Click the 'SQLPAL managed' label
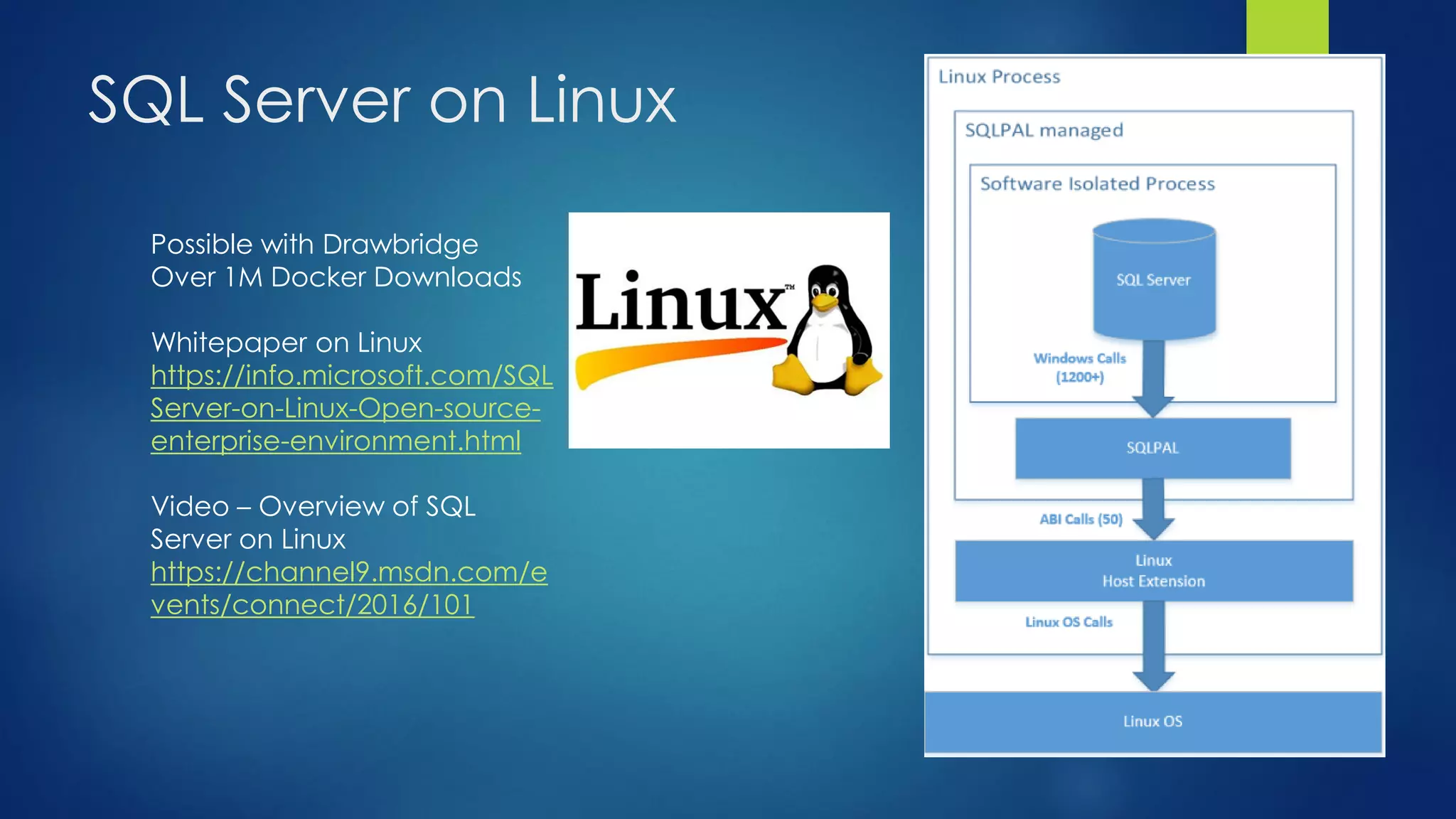This screenshot has width=1456, height=819. (x=1044, y=130)
